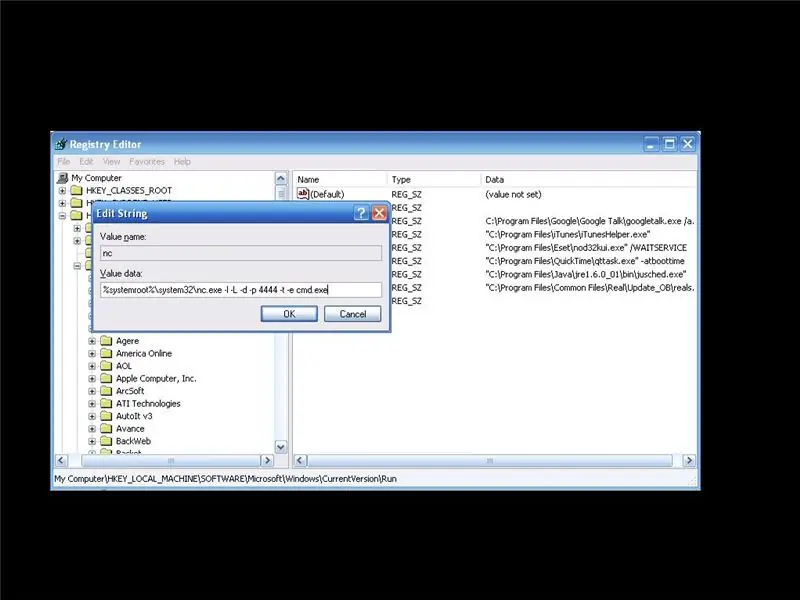The height and width of the screenshot is (600, 800).
Task: Select the qttask.exe data cell
Action: pos(585,261)
